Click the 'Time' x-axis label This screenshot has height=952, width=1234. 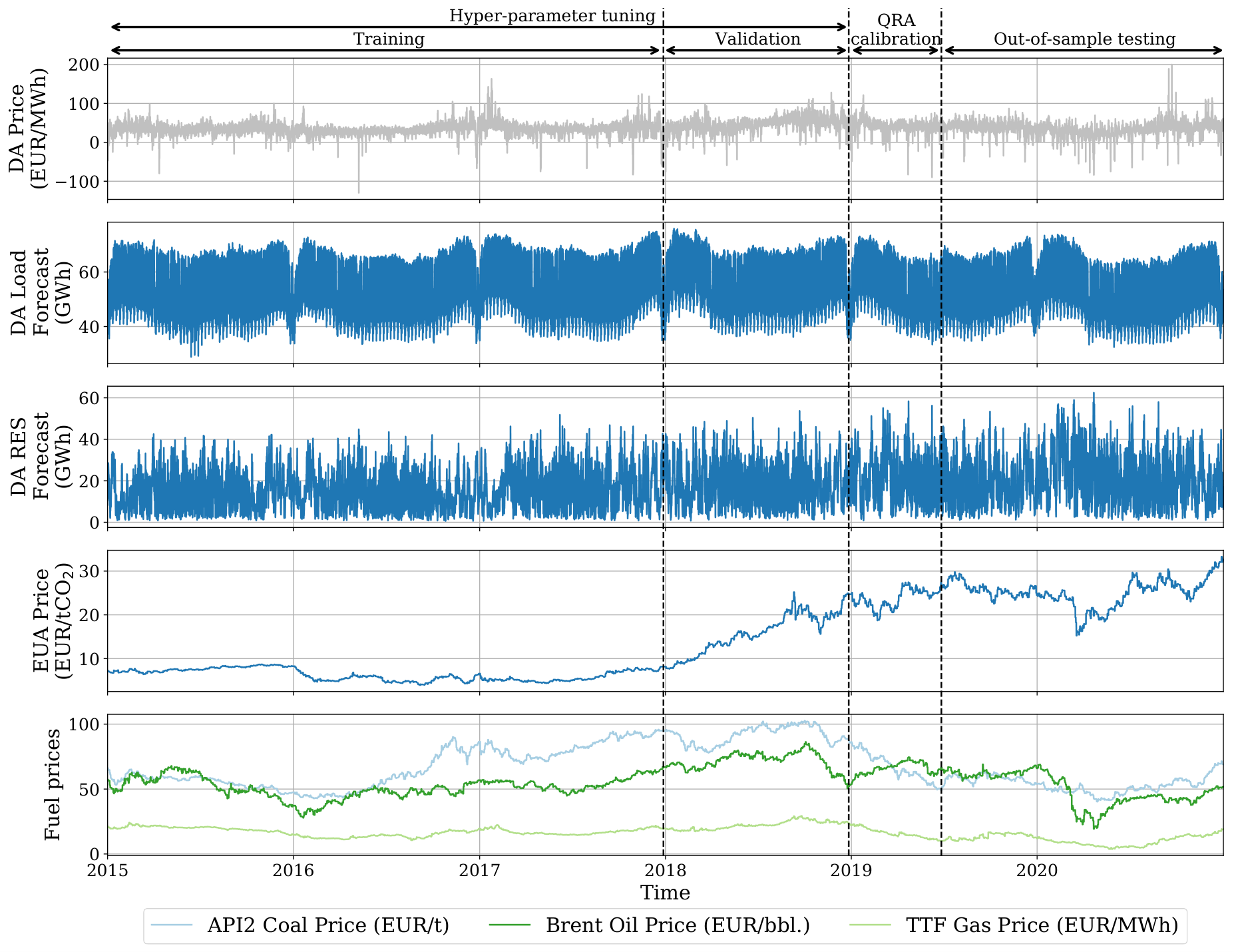pos(665,893)
